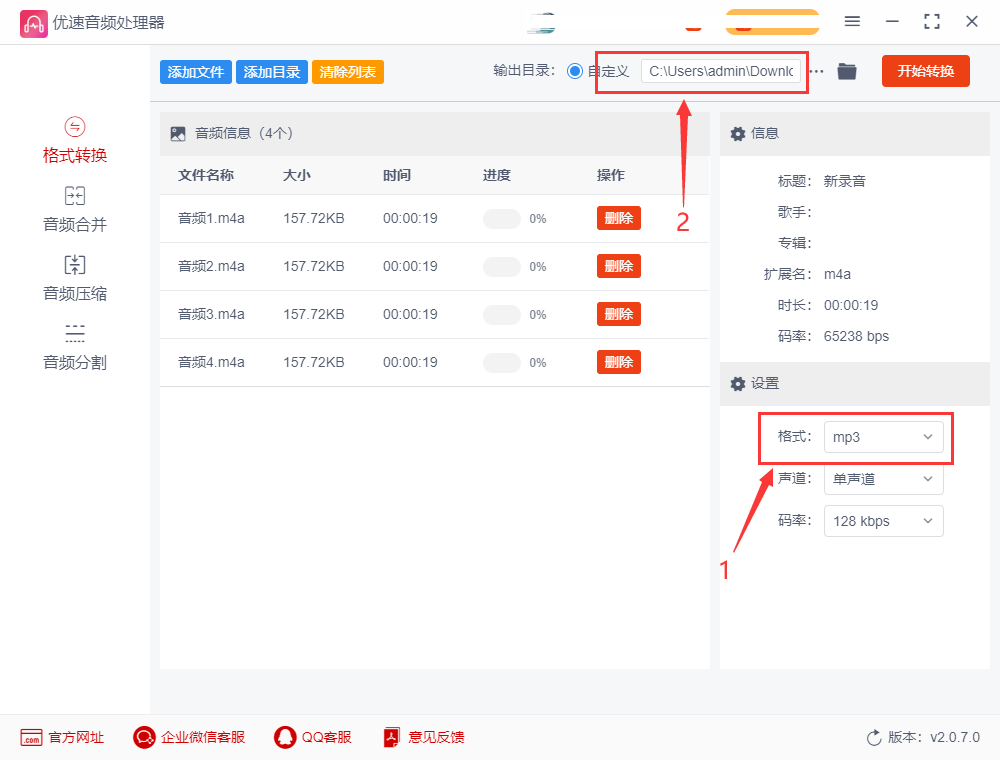Select the 格式转换 conversion tool in sidebar
The height and width of the screenshot is (760, 1000).
coord(74,139)
